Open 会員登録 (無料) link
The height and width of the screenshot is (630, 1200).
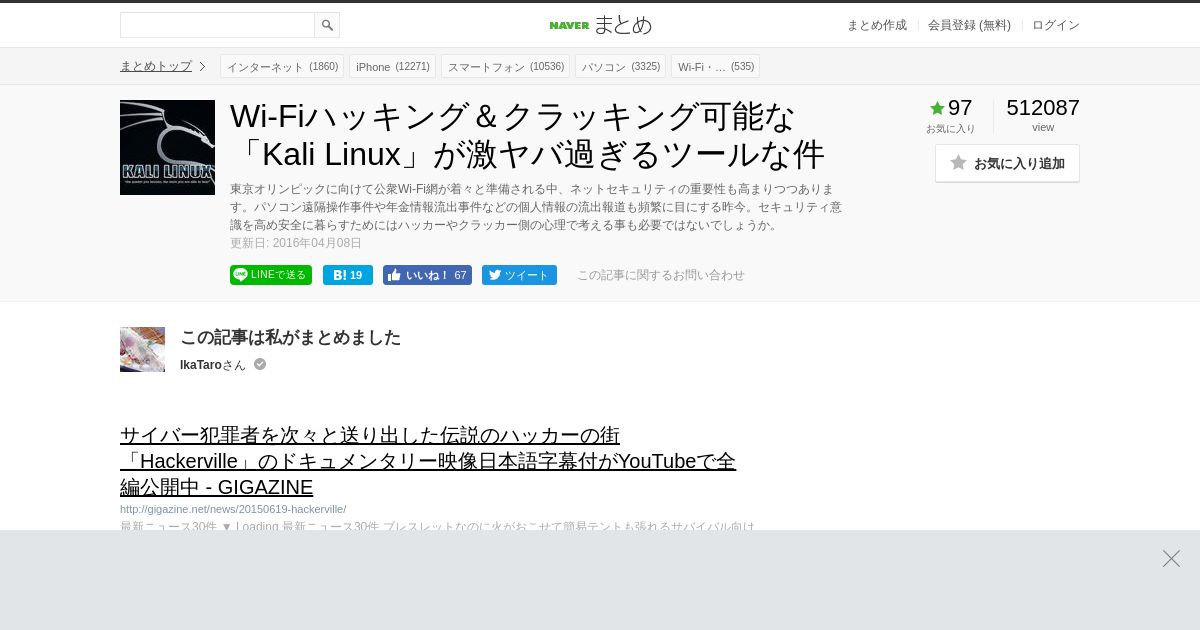point(969,25)
